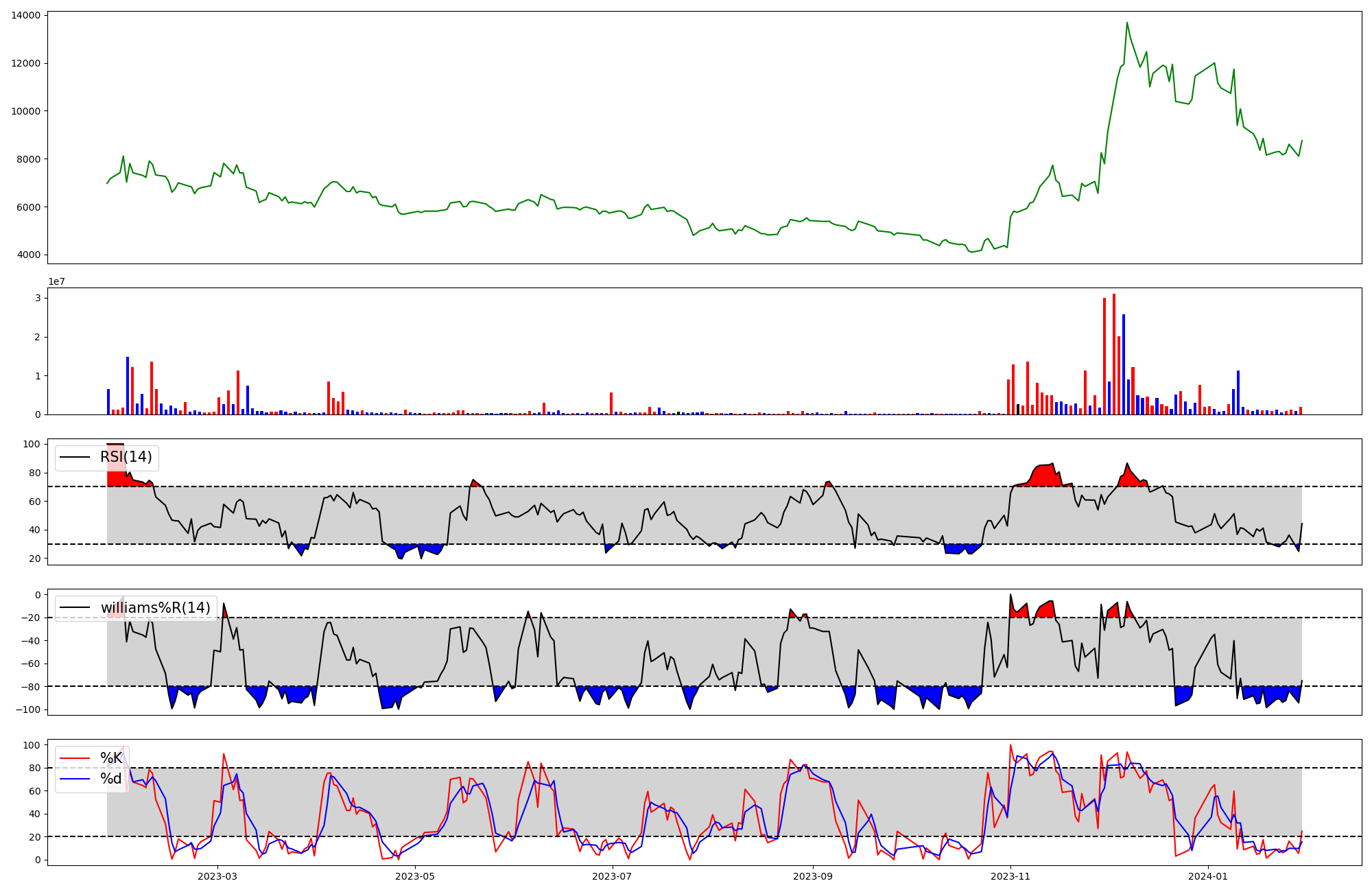
Task: Click the price chart peak near 13700
Action: coord(1126,23)
